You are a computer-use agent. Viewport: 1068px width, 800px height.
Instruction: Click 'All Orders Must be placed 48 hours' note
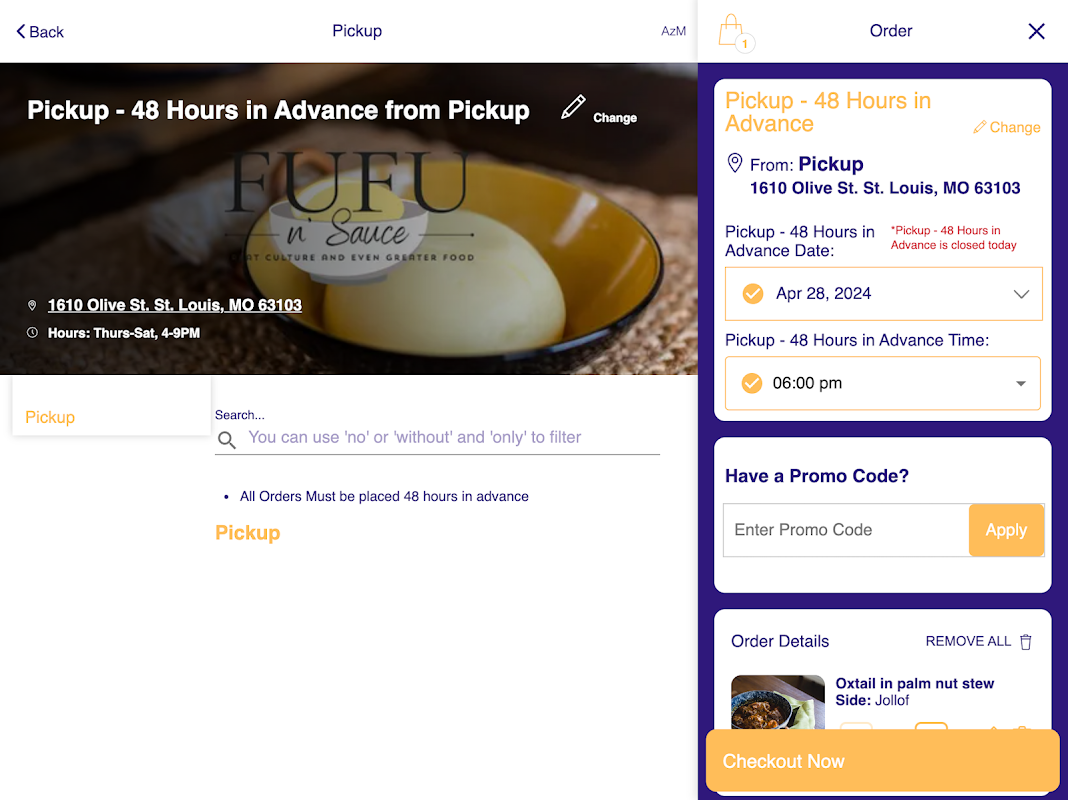(x=384, y=496)
